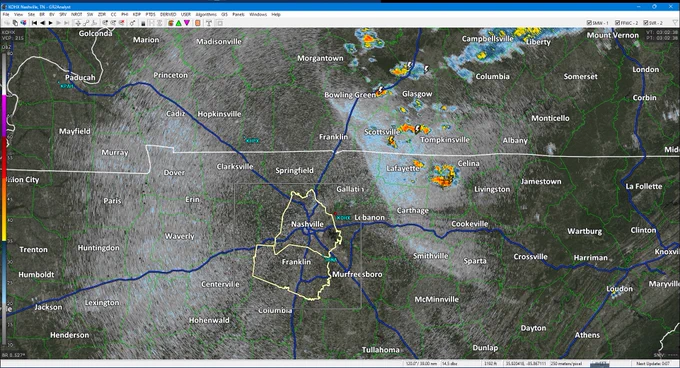
Task: Select the SRV product
Action: coord(63,14)
